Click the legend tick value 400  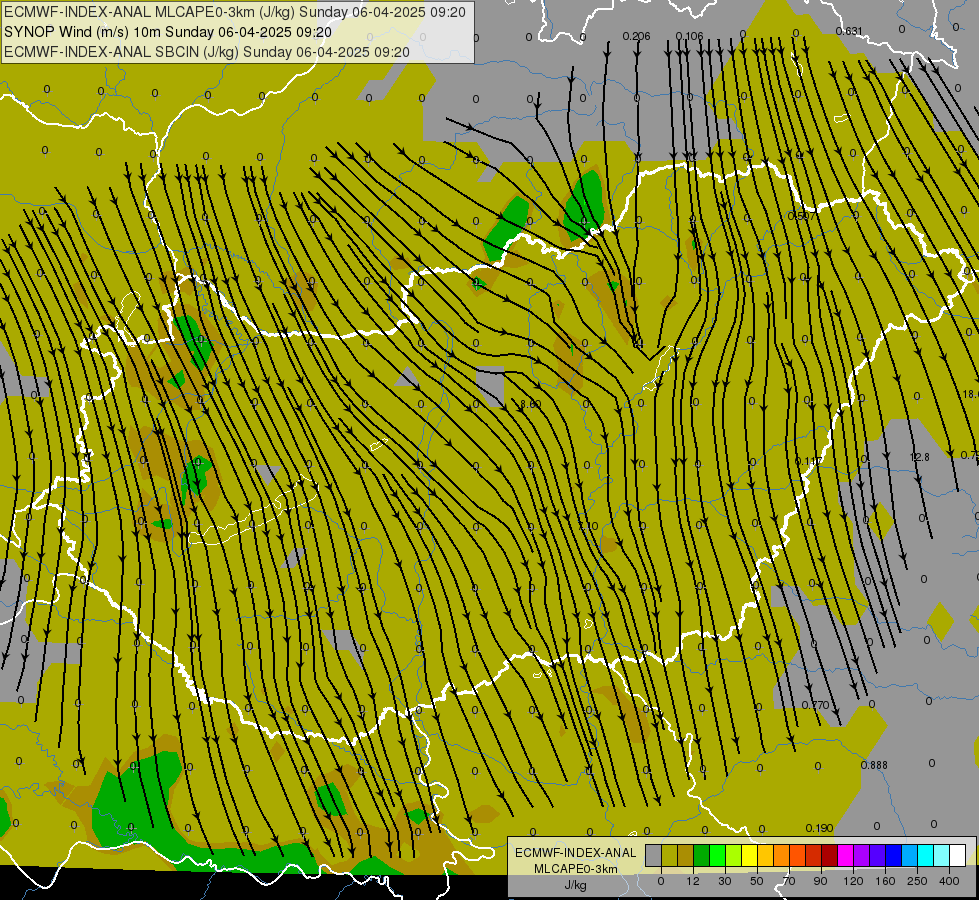[949, 881]
